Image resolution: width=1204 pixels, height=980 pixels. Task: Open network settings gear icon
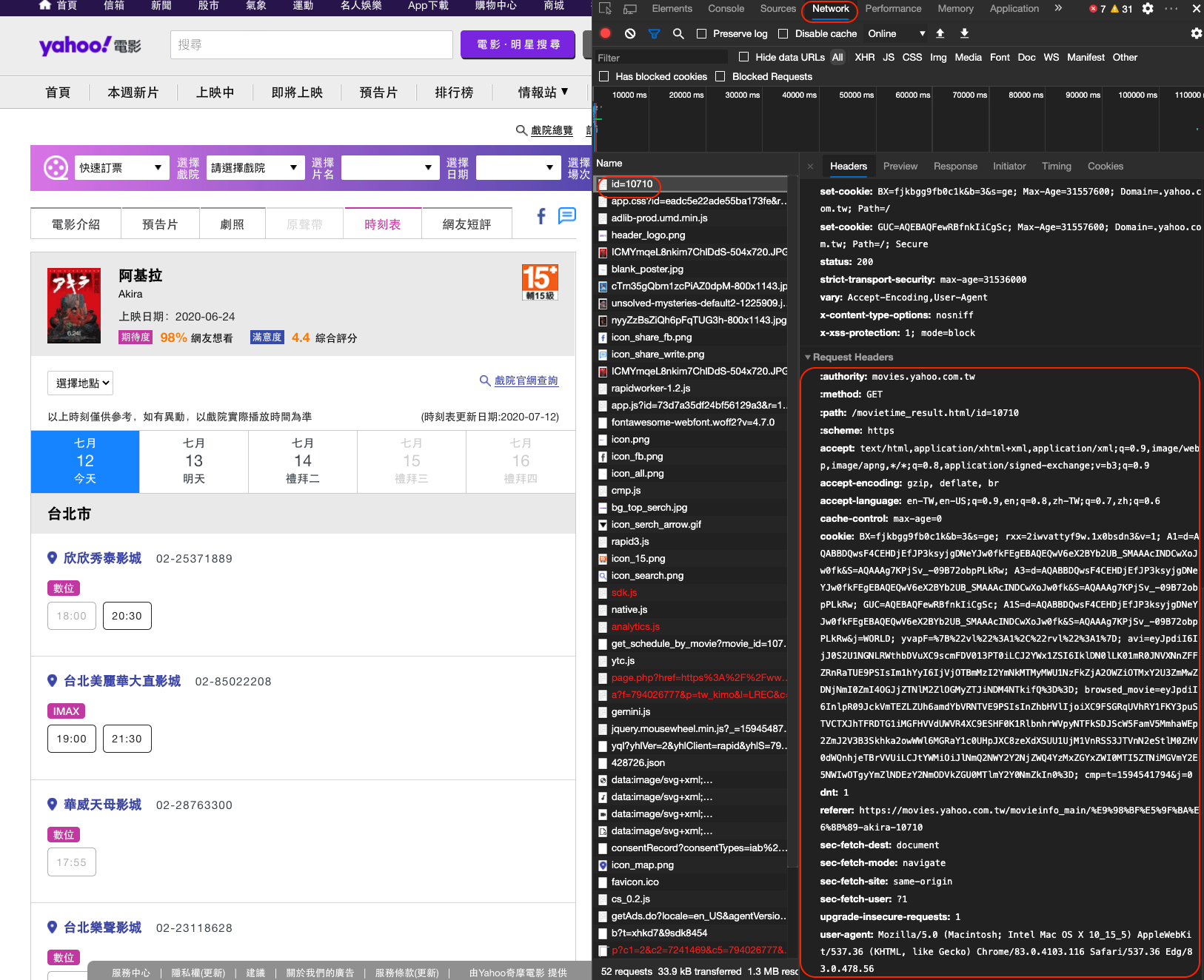[1196, 33]
